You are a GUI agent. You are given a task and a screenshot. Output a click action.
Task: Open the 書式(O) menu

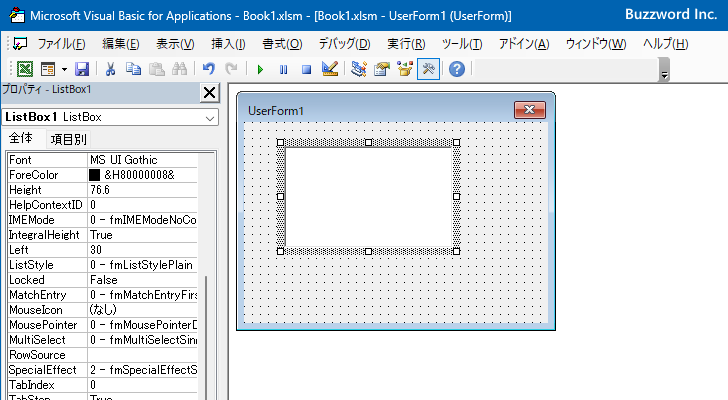[x=282, y=44]
